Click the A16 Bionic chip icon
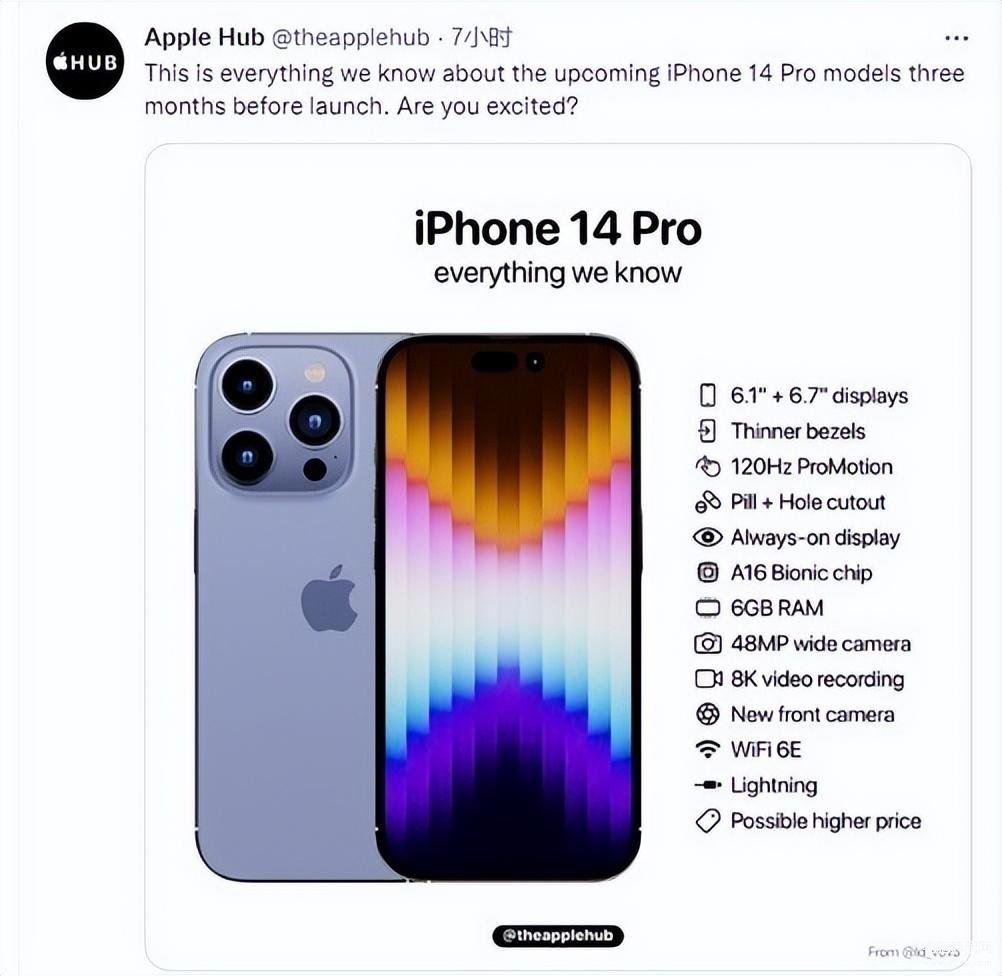1002x976 pixels. (x=707, y=572)
